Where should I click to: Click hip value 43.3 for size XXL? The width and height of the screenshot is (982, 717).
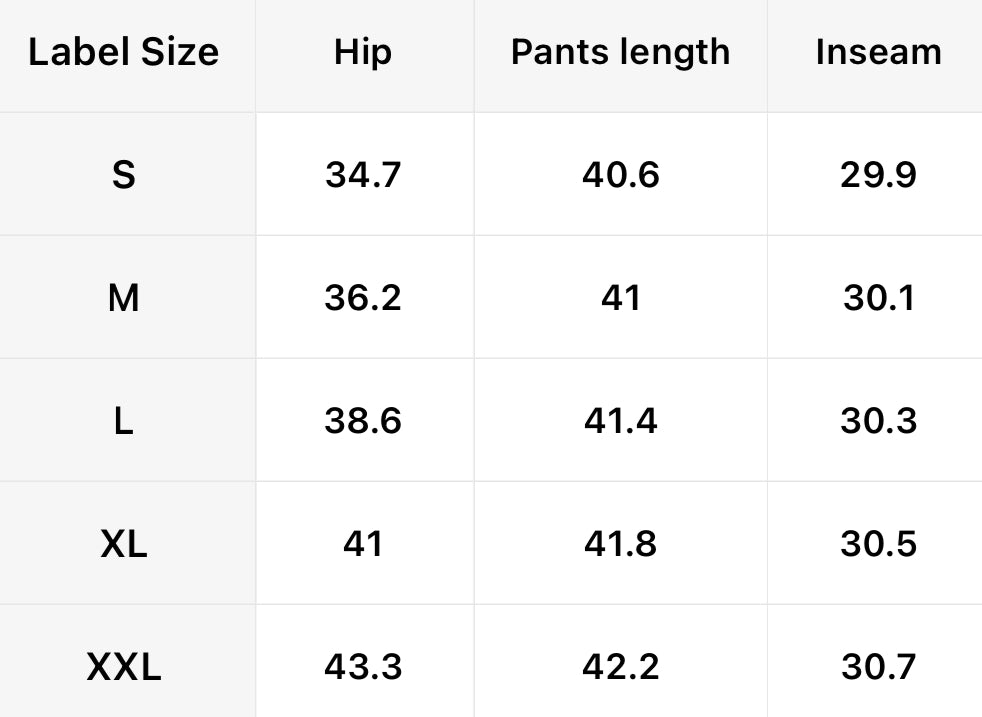pyautogui.click(x=362, y=667)
